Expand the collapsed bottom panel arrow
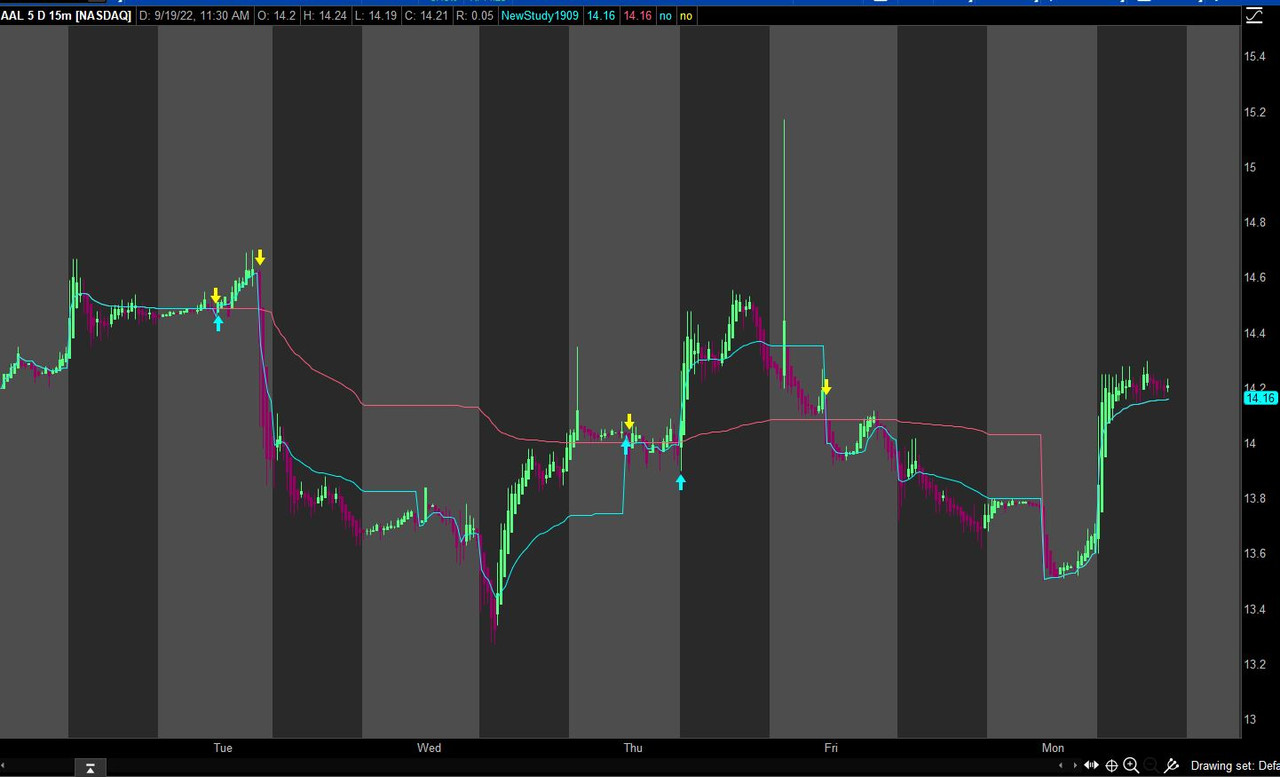Screen dimensions: 1280x777 pos(90,767)
